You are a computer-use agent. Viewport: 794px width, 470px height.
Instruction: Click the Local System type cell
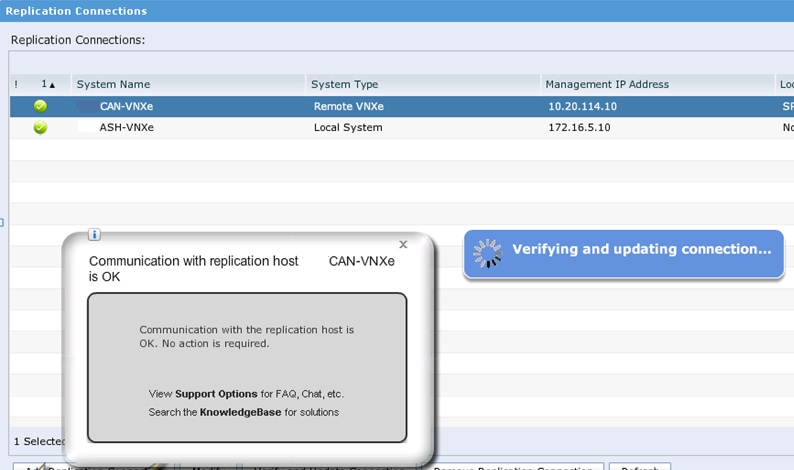coord(348,128)
